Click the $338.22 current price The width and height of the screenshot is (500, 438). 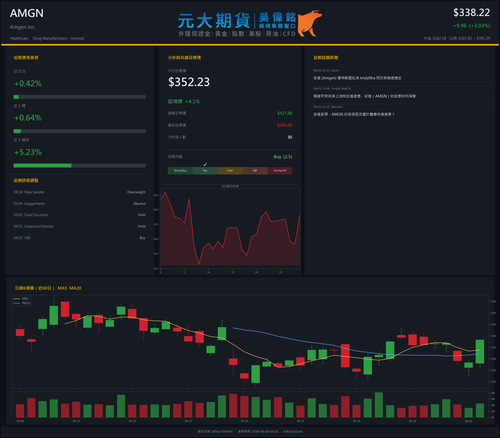471,13
